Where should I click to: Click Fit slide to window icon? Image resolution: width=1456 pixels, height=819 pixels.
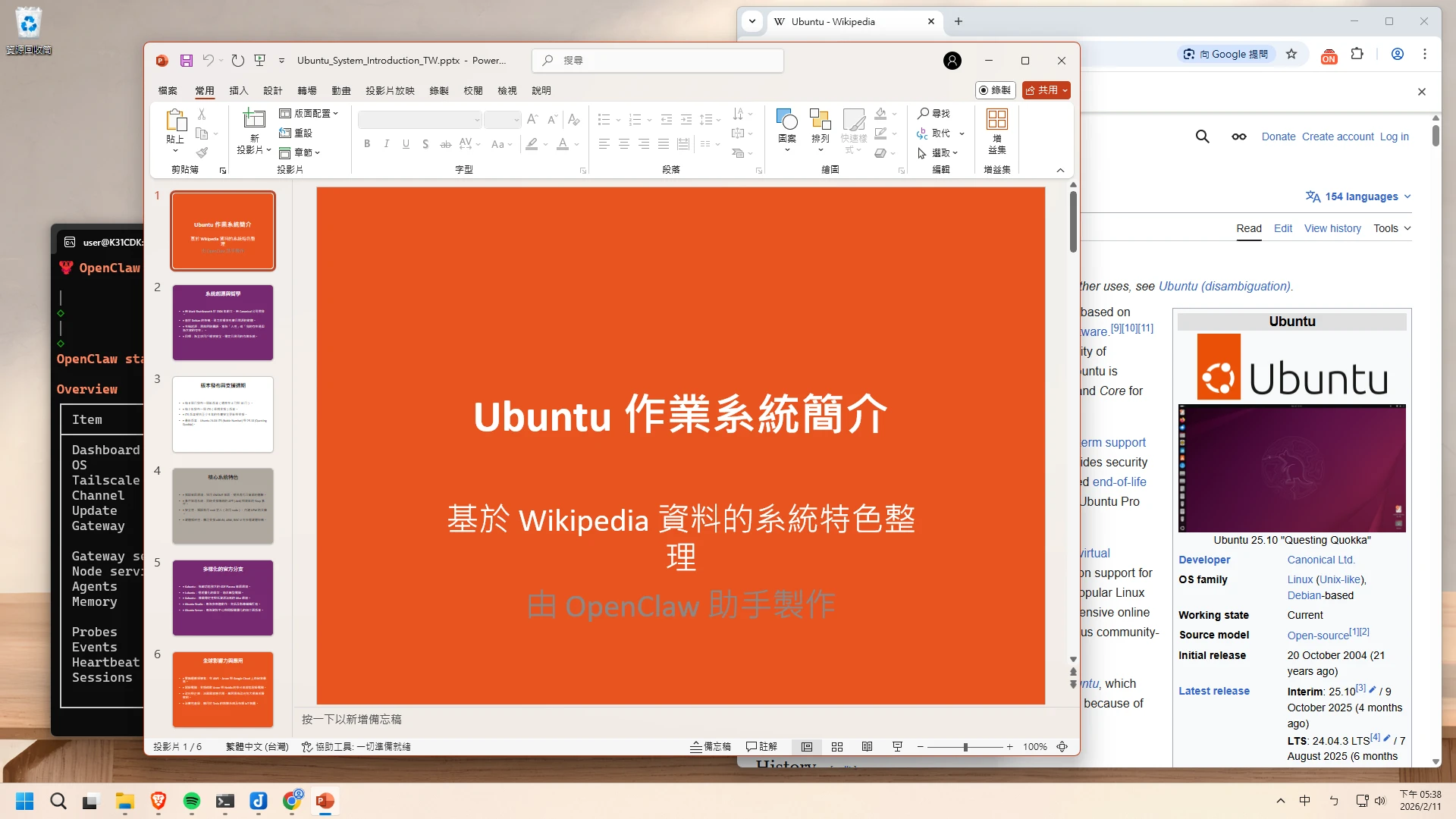1062,747
